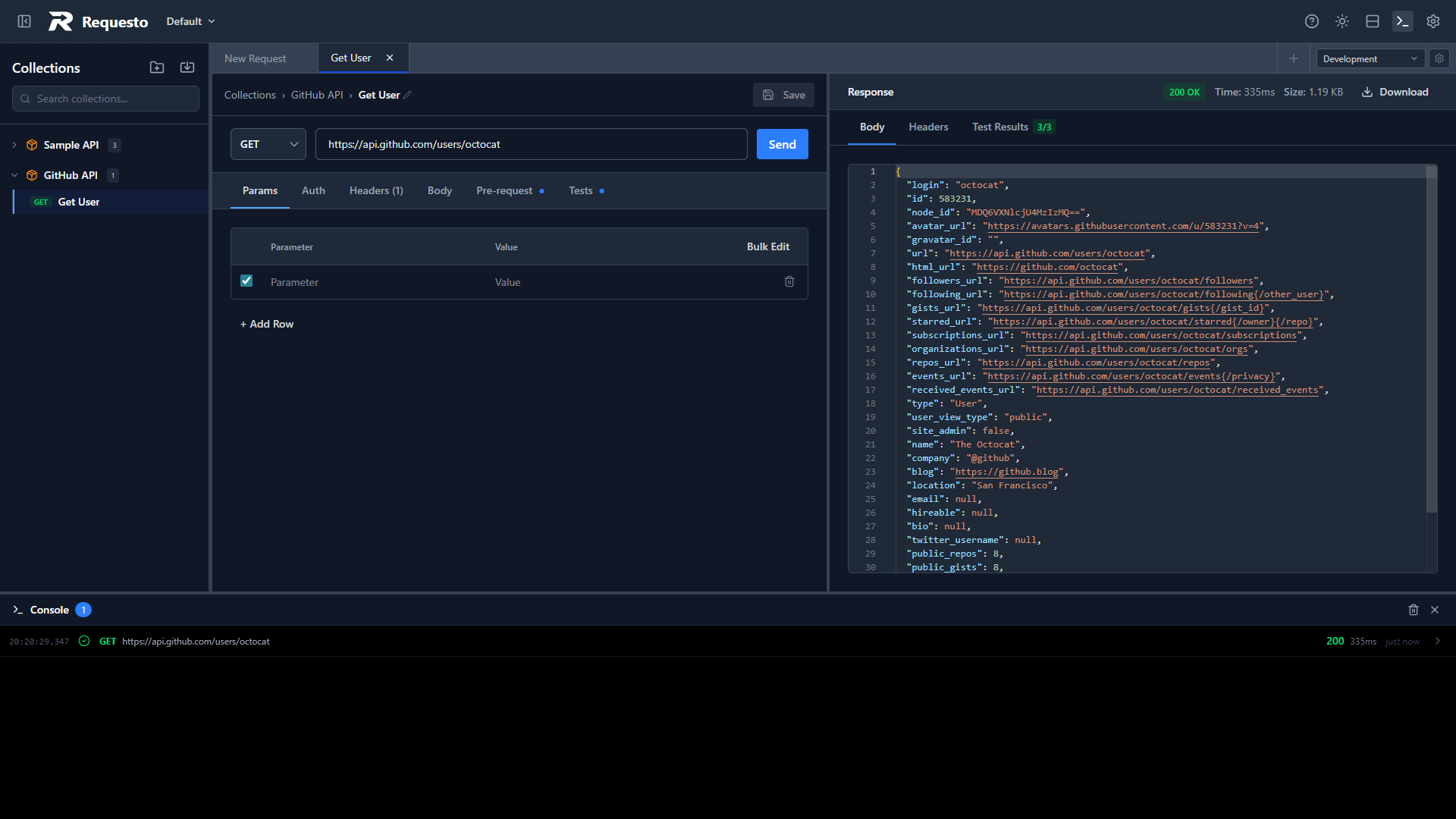
Task: Click the 200 OK status badge
Action: [1185, 92]
